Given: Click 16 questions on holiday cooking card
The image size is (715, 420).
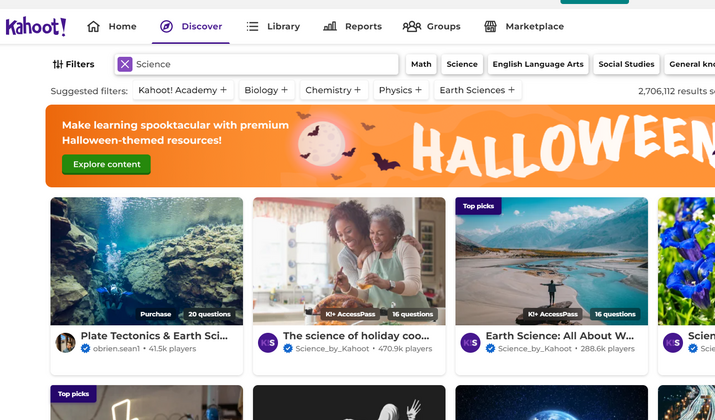Looking at the screenshot, I should coord(412,314).
